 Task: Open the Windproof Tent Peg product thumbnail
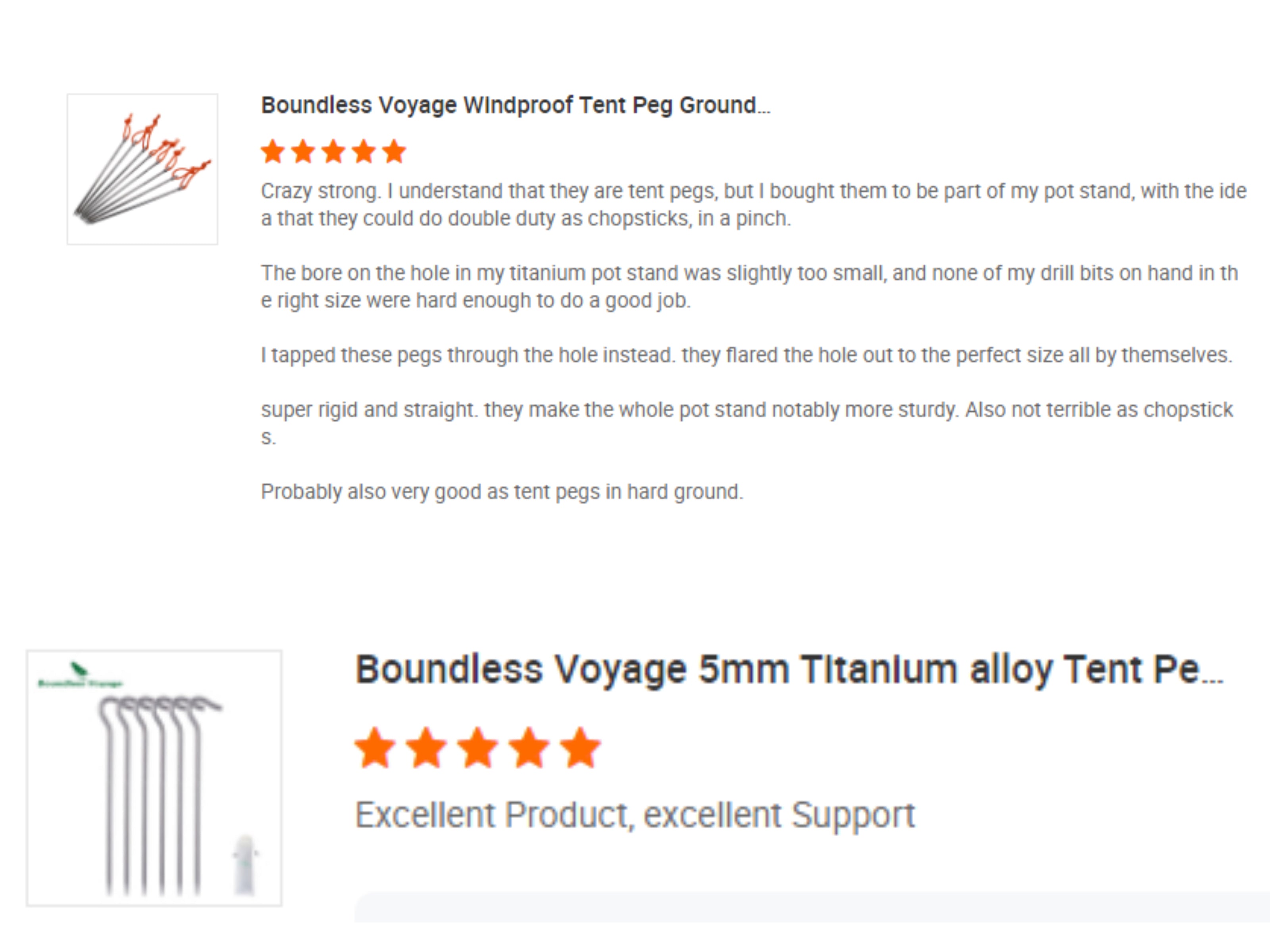(142, 169)
